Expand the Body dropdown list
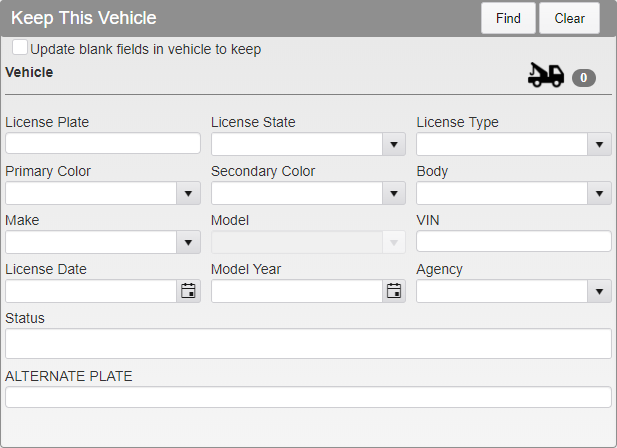The image size is (617, 448). pyautogui.click(x=599, y=193)
